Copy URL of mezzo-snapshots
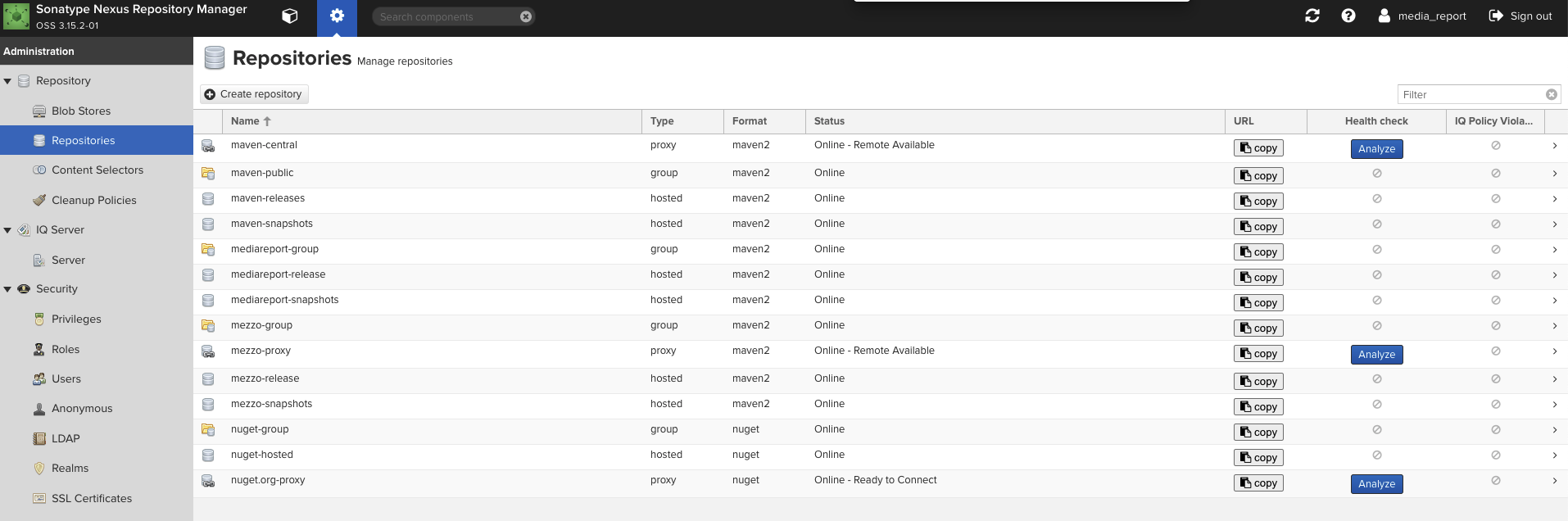The height and width of the screenshot is (521, 1568). (1258, 407)
